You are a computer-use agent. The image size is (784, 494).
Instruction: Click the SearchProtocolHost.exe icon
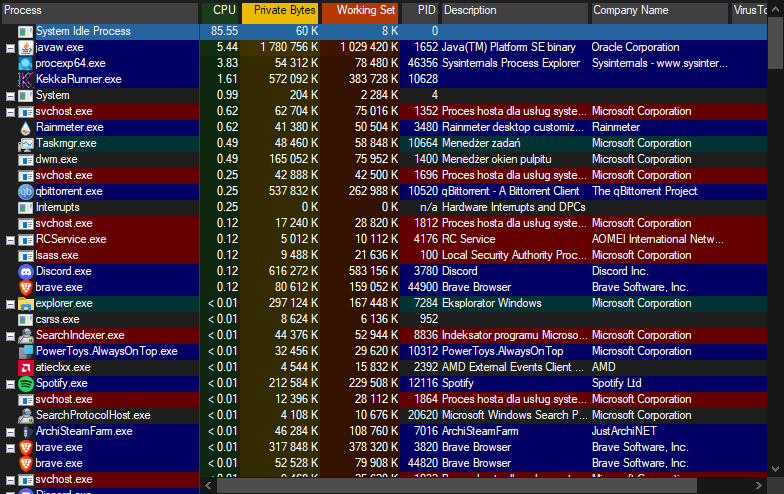pyautogui.click(x=26, y=416)
